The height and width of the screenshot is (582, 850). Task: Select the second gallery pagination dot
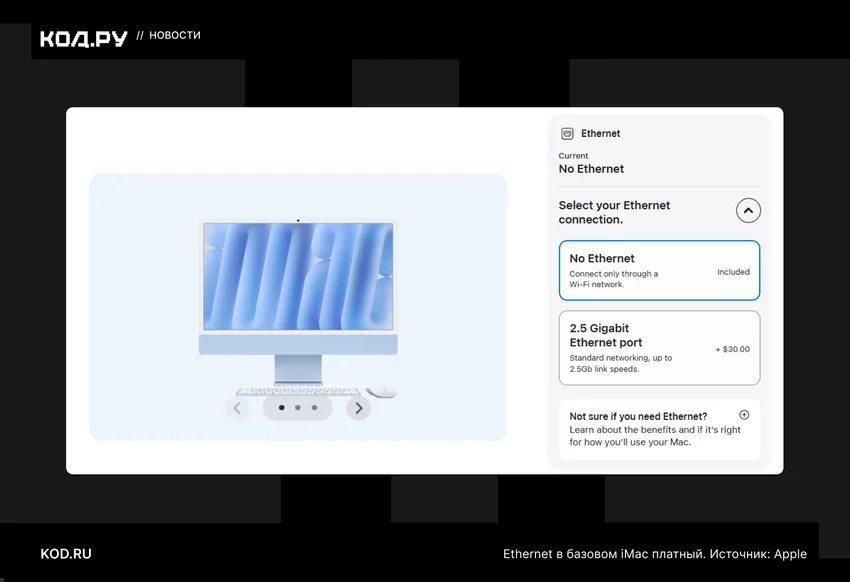pos(298,408)
